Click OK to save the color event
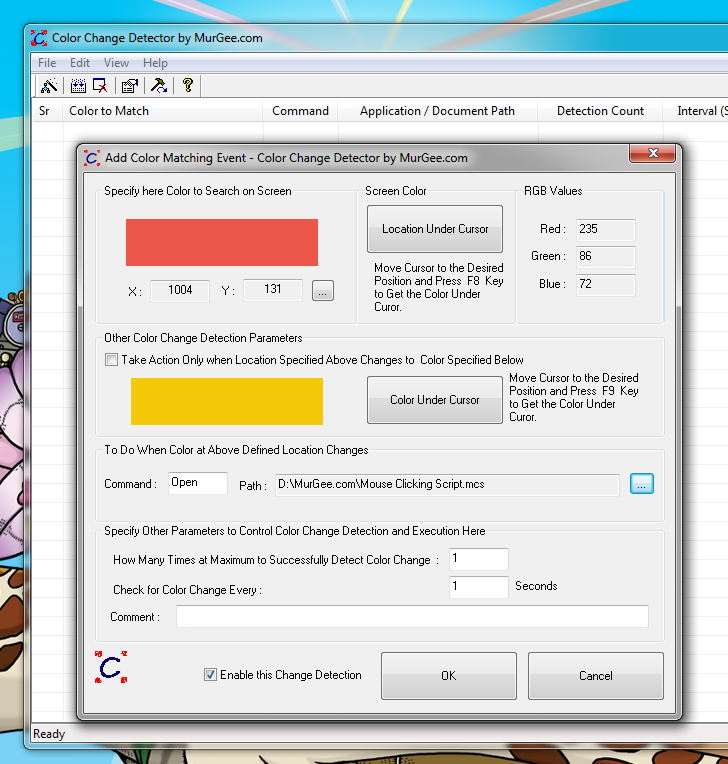This screenshot has width=728, height=764. pos(449,676)
